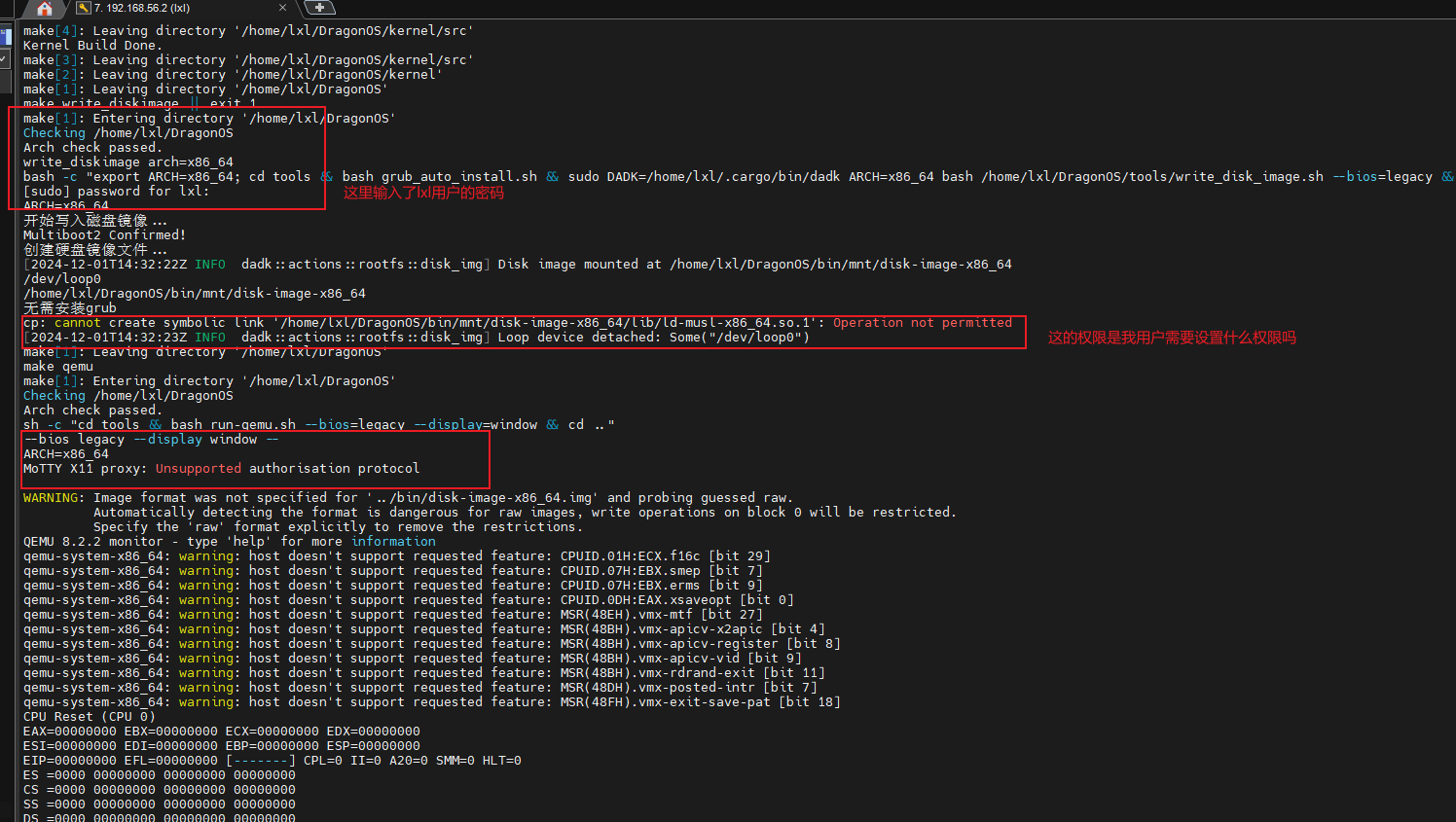The width and height of the screenshot is (1456, 822).
Task: Click 'make qemu' command line
Action: click(x=57, y=366)
